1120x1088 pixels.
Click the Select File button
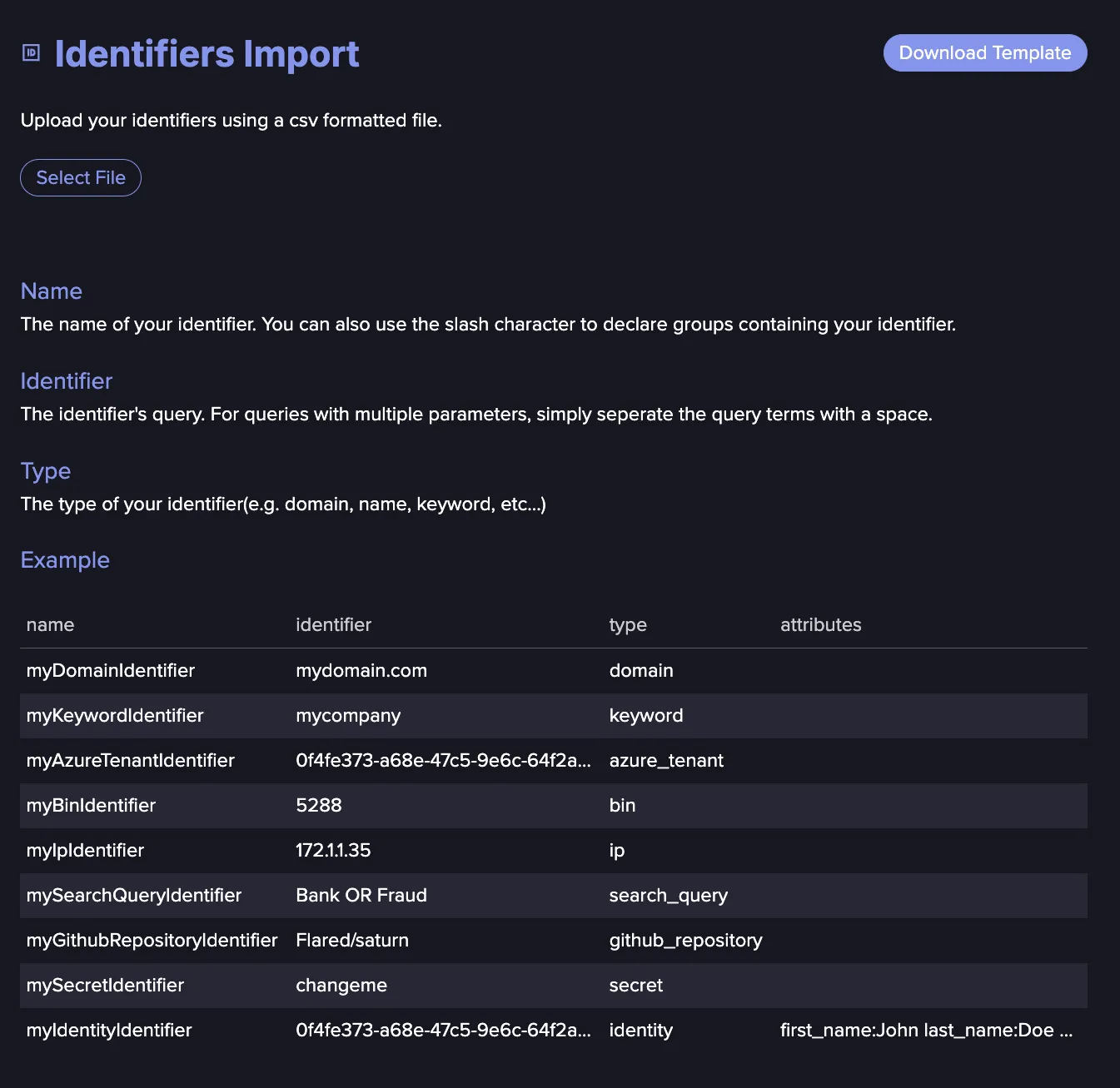click(x=81, y=177)
